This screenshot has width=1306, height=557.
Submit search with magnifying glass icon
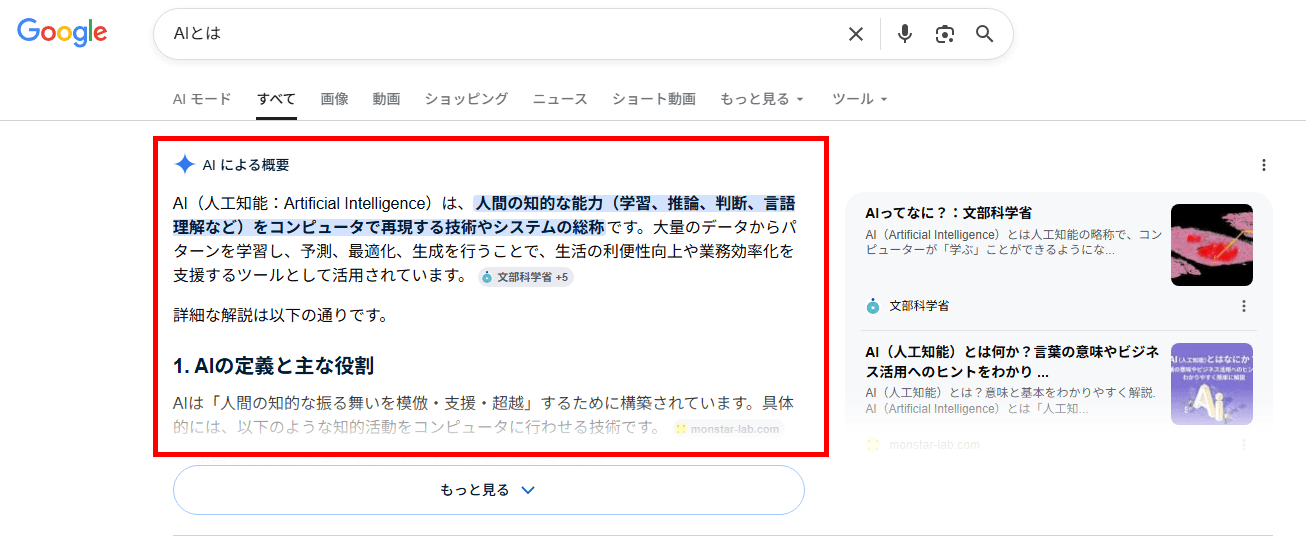(985, 34)
